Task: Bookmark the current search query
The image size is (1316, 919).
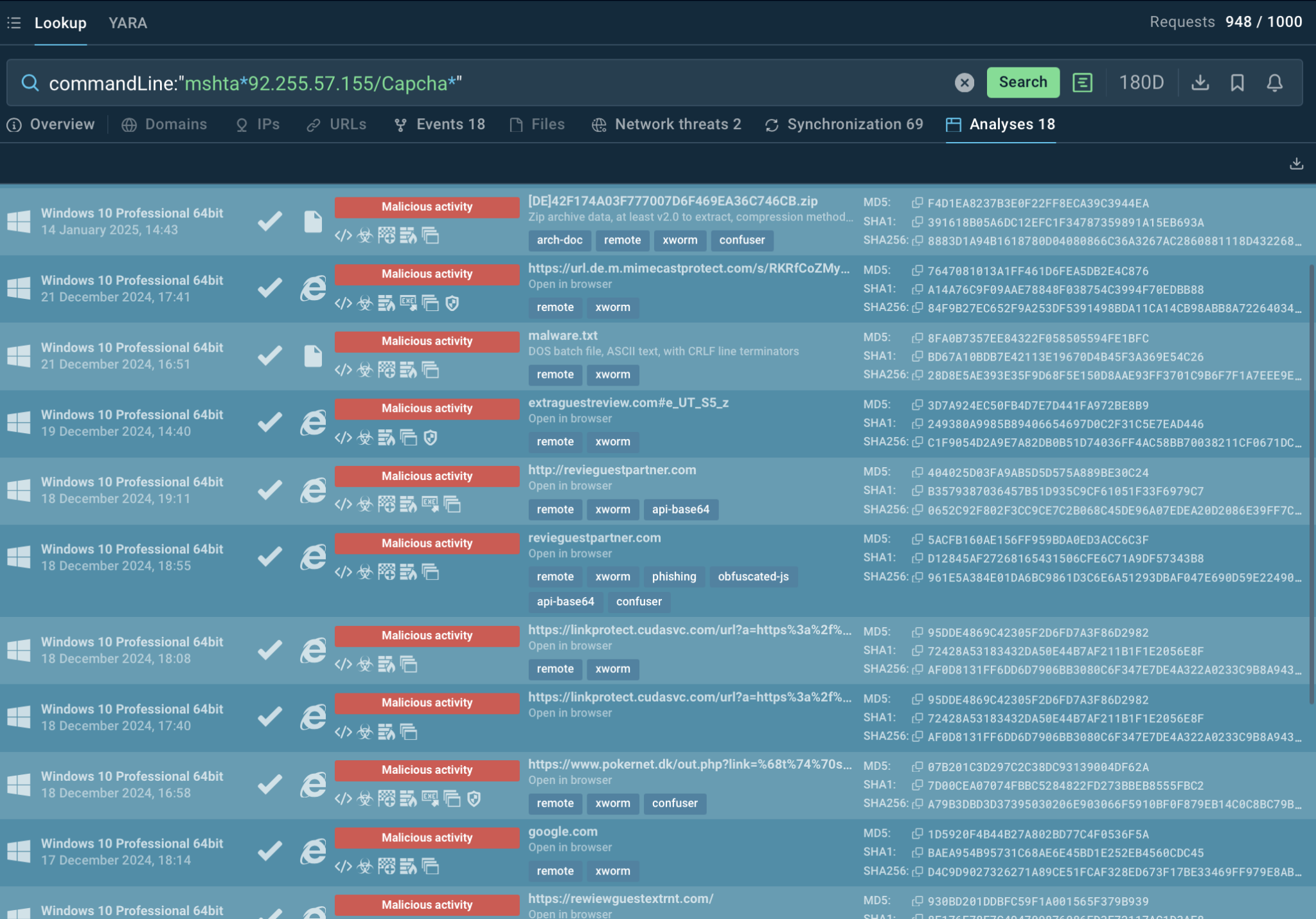Action: (x=1237, y=82)
